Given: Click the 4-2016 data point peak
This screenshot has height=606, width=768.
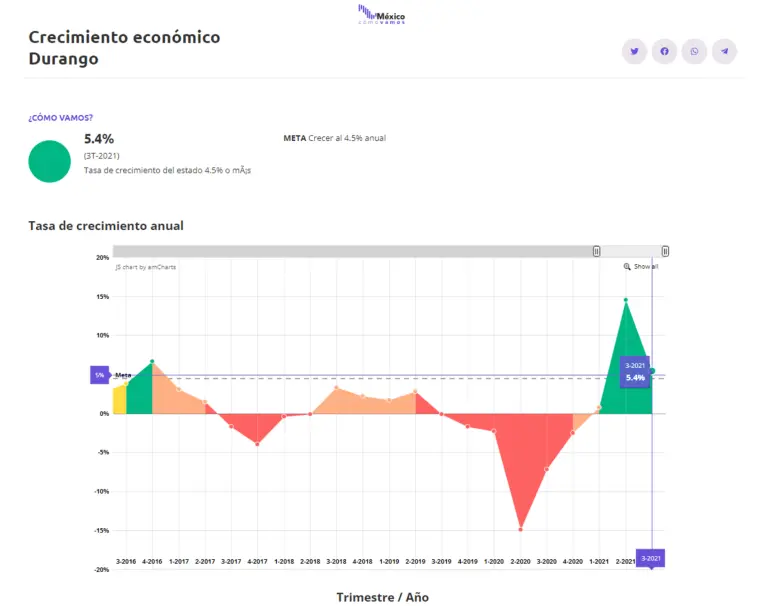Looking at the screenshot, I should click(x=152, y=361).
